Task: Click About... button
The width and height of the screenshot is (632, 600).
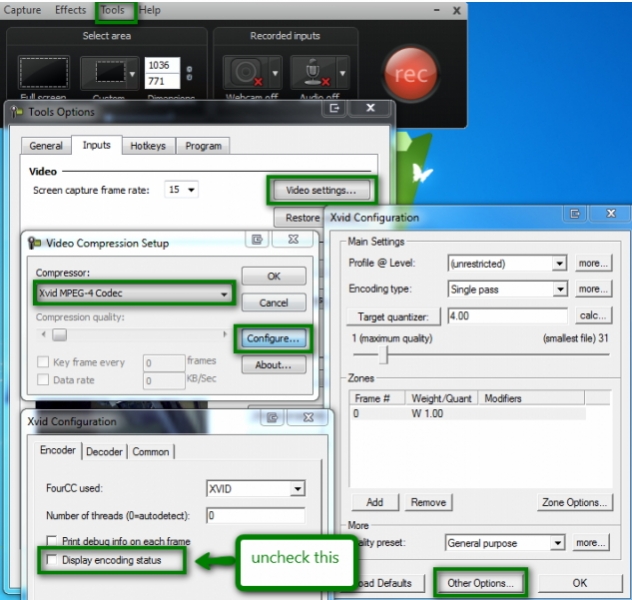Action: pyautogui.click(x=274, y=365)
